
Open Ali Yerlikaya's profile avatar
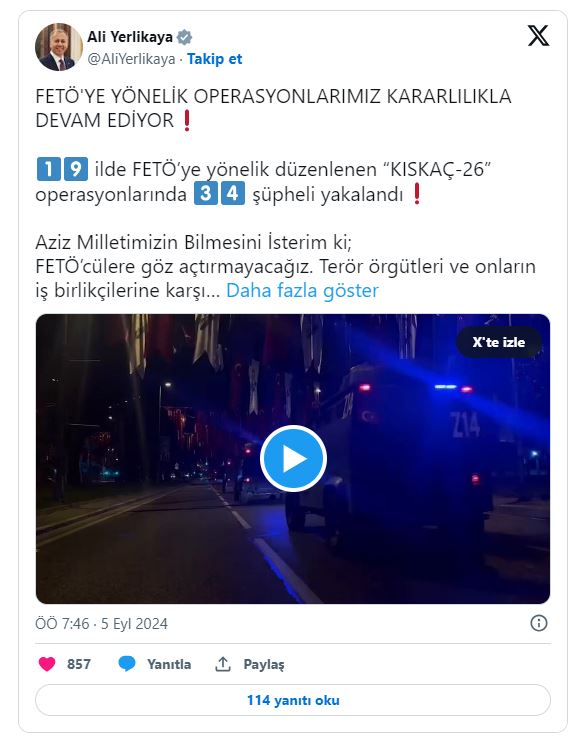59,47
